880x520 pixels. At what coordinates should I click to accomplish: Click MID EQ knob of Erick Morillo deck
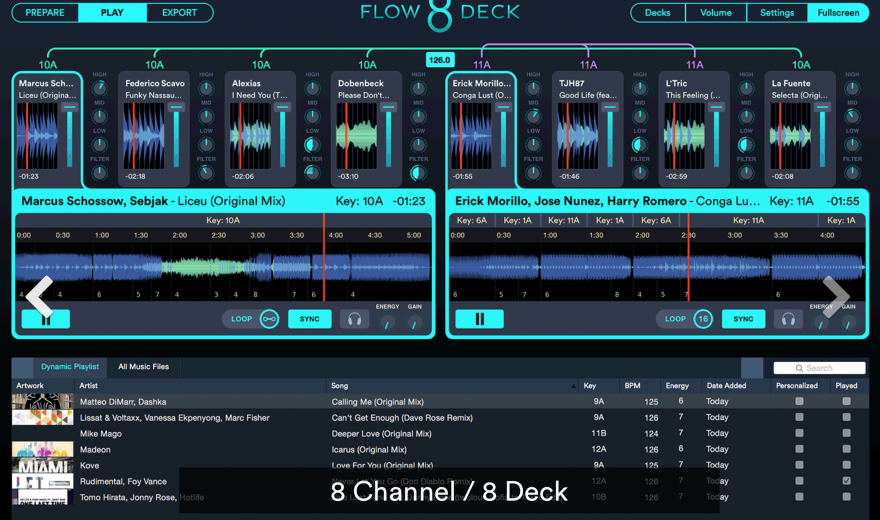533,116
